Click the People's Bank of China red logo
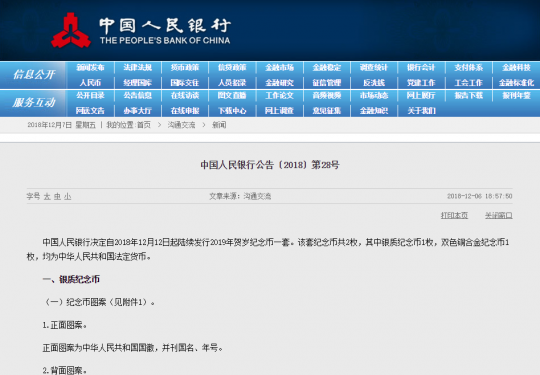The width and height of the screenshot is (540, 375). click(71, 30)
